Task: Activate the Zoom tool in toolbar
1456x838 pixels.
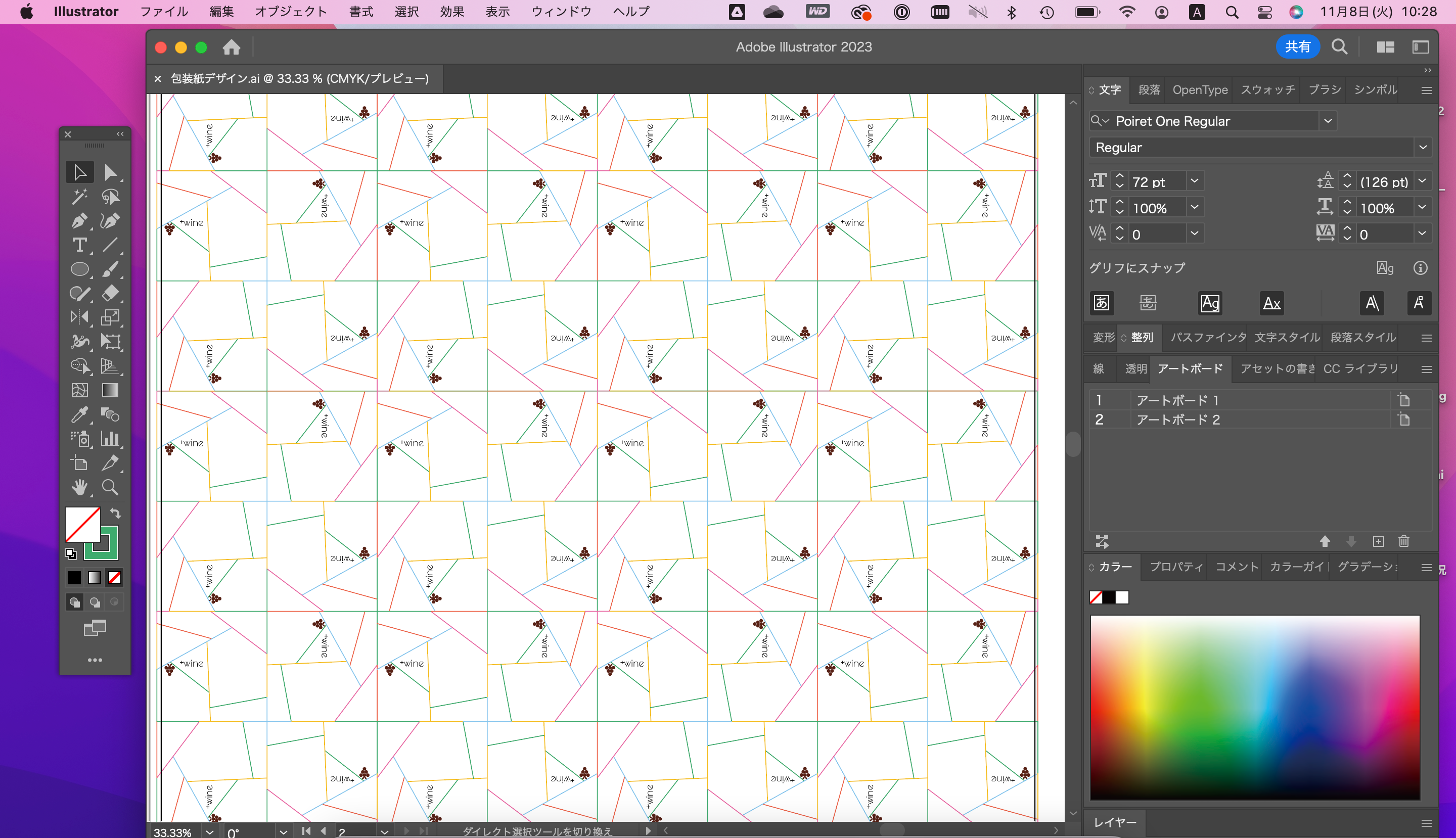Action: pos(110,488)
